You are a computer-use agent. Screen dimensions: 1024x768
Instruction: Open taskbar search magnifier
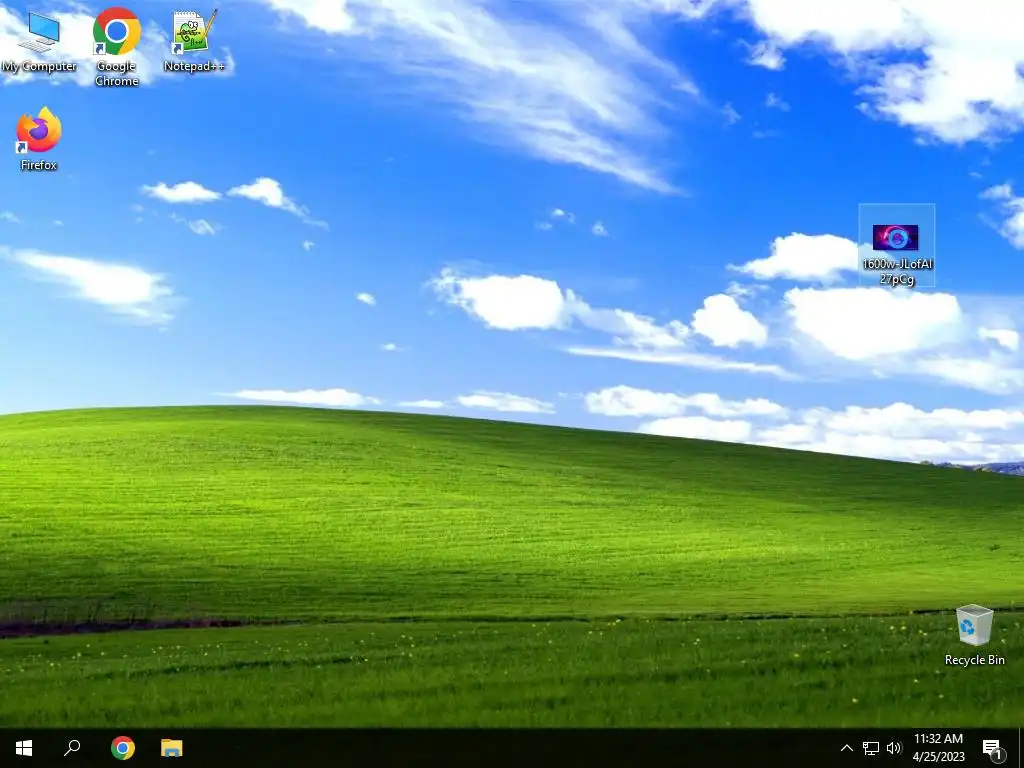(x=72, y=748)
